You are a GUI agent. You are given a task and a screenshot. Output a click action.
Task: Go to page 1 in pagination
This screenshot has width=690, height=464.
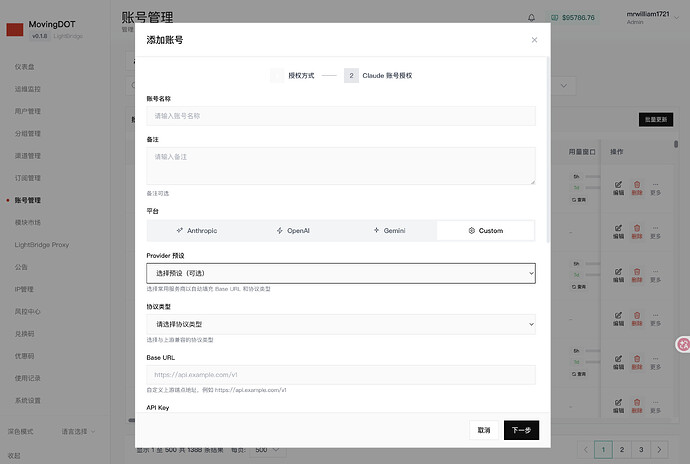(x=603, y=449)
